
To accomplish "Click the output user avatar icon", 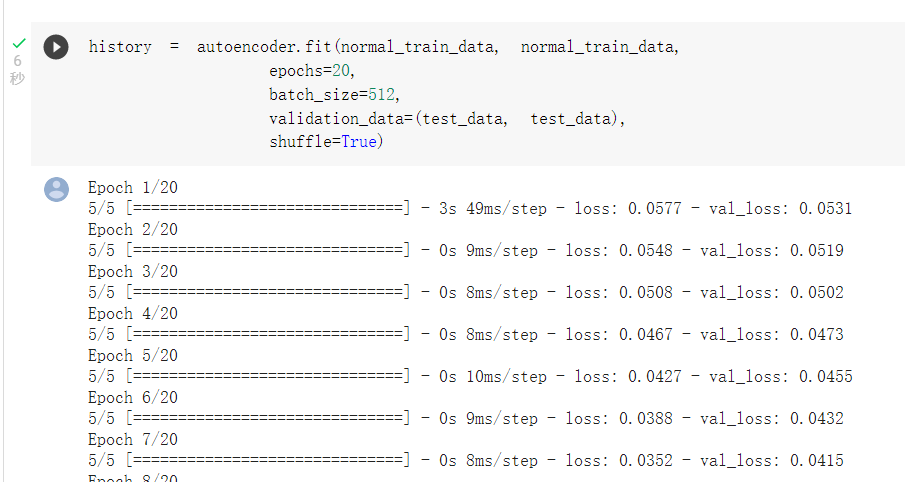I will point(57,189).
